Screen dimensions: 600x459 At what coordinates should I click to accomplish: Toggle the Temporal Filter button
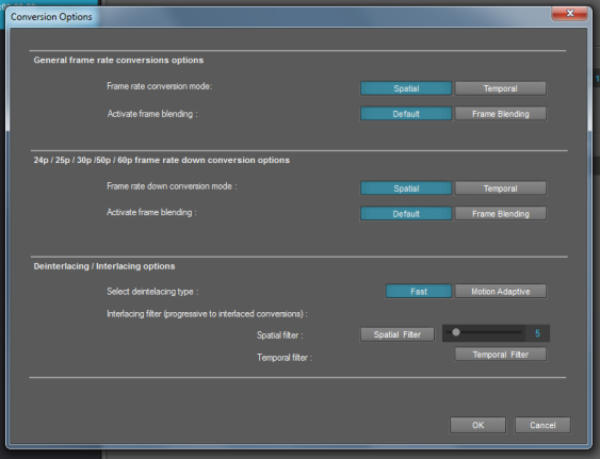click(x=500, y=354)
